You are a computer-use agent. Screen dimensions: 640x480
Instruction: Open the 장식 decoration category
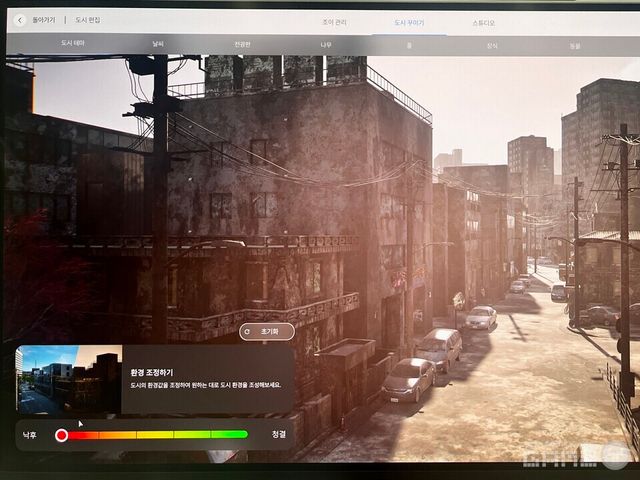(x=492, y=44)
